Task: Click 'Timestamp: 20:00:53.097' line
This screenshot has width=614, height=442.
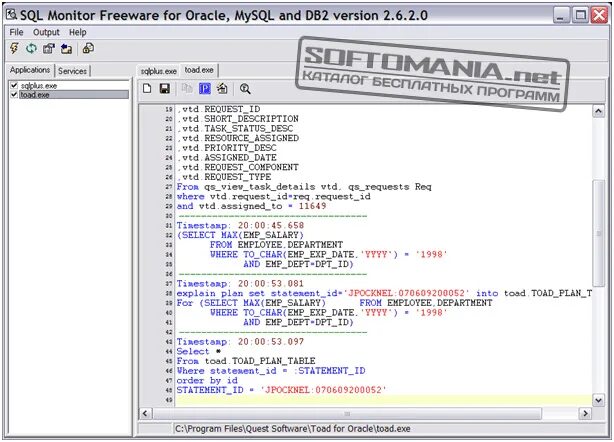Action: pyautogui.click(x=240, y=342)
